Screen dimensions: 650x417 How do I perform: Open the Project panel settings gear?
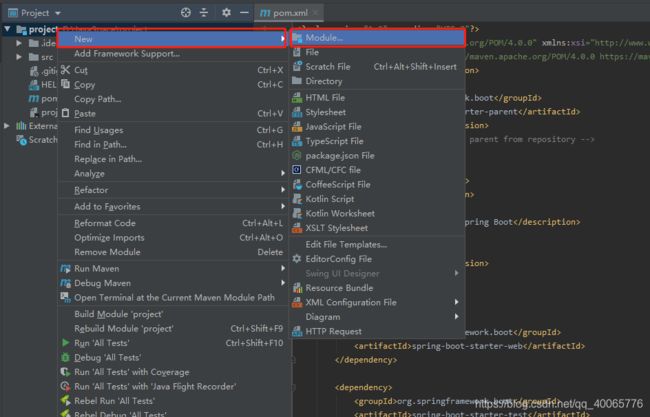[x=226, y=12]
